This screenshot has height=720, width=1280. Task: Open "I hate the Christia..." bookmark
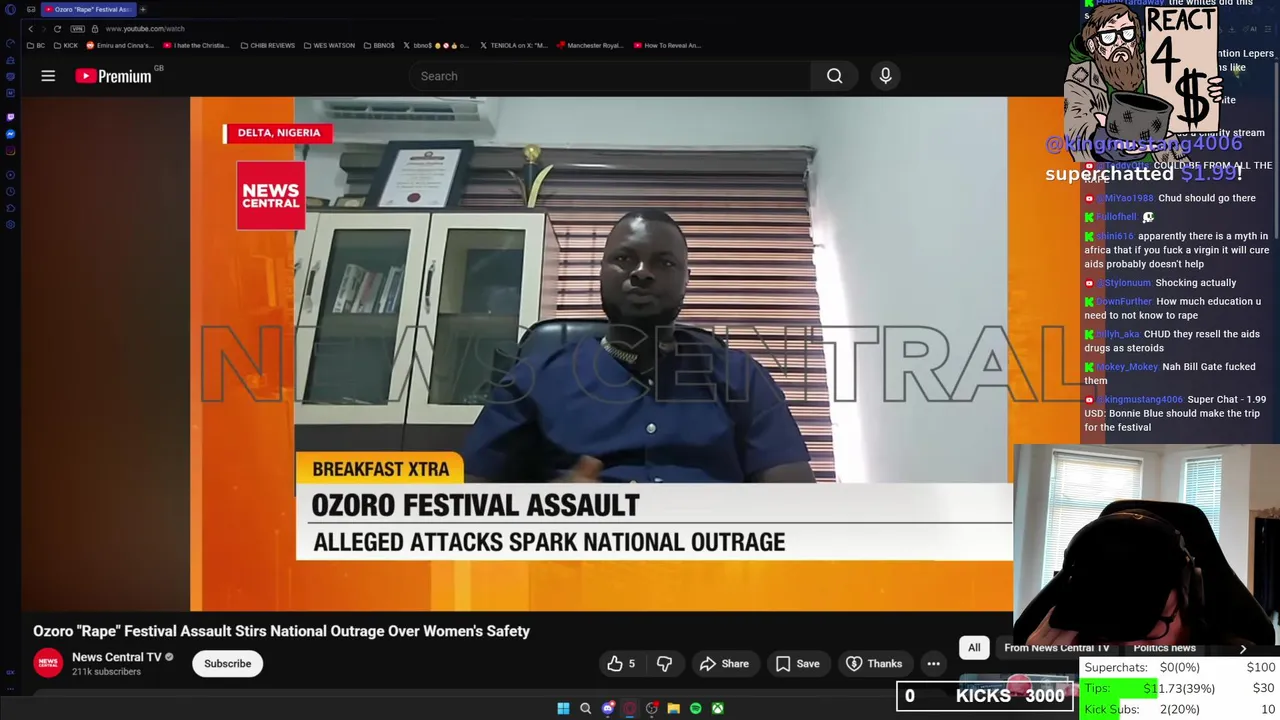click(196, 45)
